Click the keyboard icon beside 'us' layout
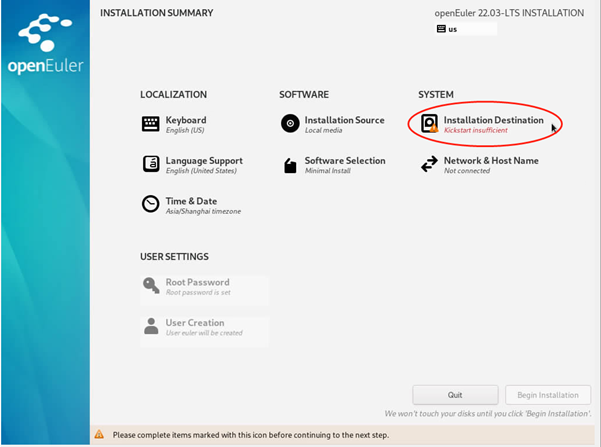The image size is (601, 447). 441,29
